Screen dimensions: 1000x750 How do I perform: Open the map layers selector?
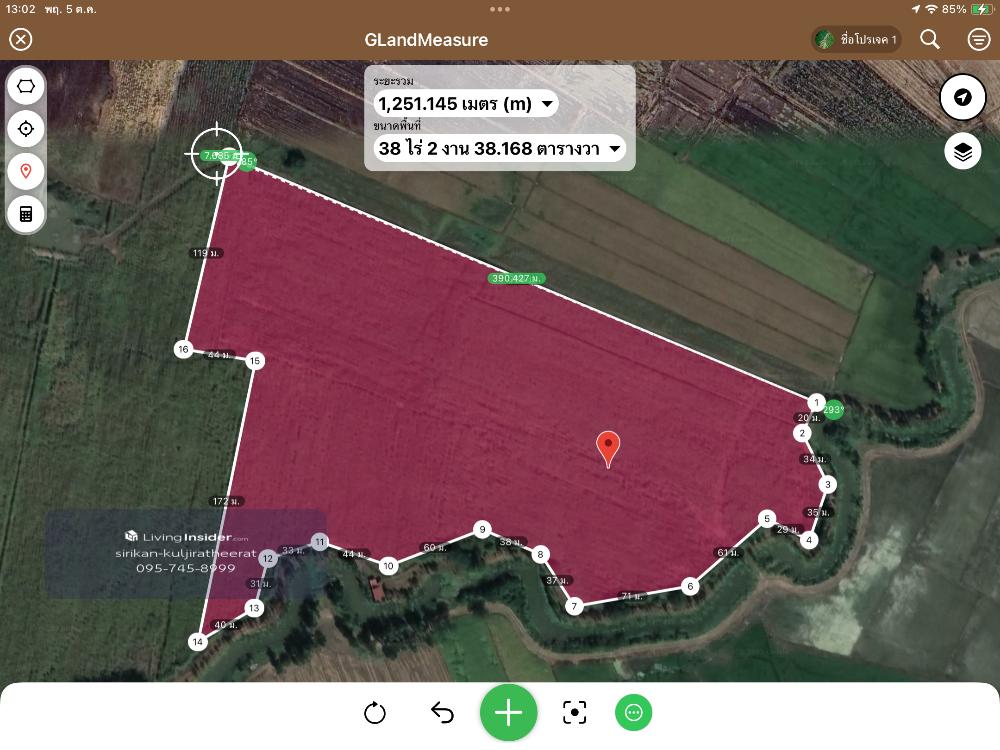tap(962, 151)
